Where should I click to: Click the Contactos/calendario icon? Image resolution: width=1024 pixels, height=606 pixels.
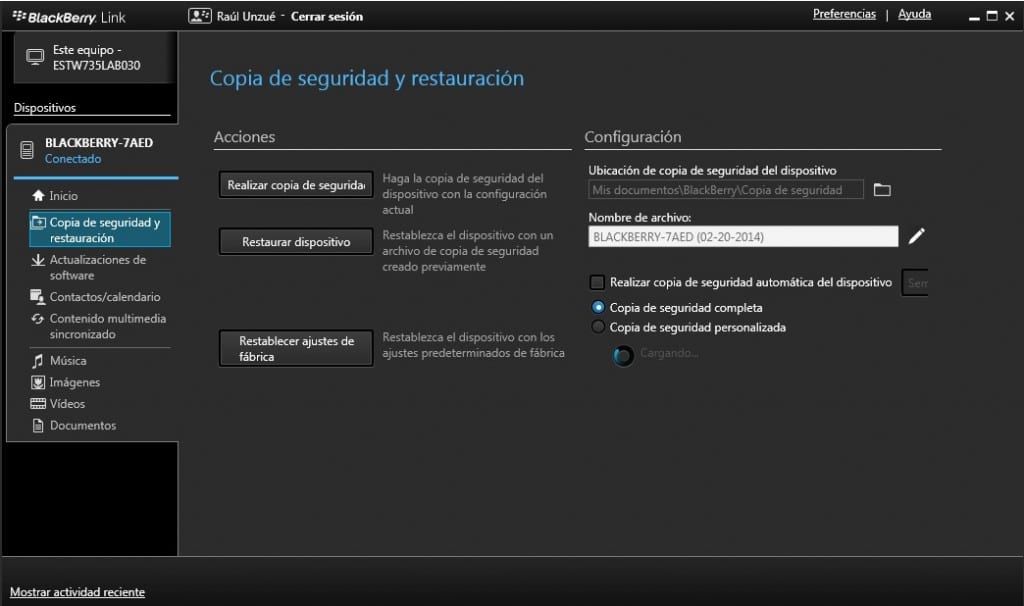38,297
